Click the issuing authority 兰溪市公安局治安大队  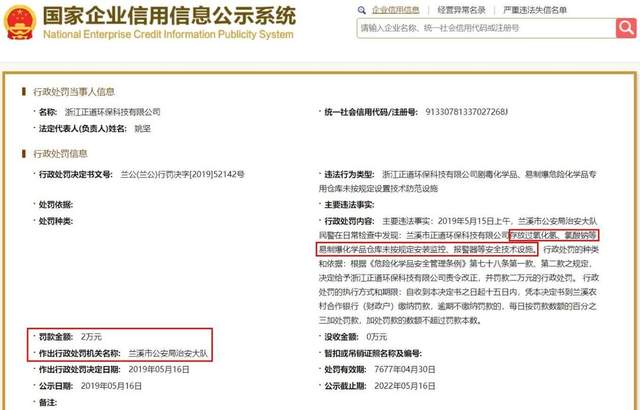(x=168, y=353)
